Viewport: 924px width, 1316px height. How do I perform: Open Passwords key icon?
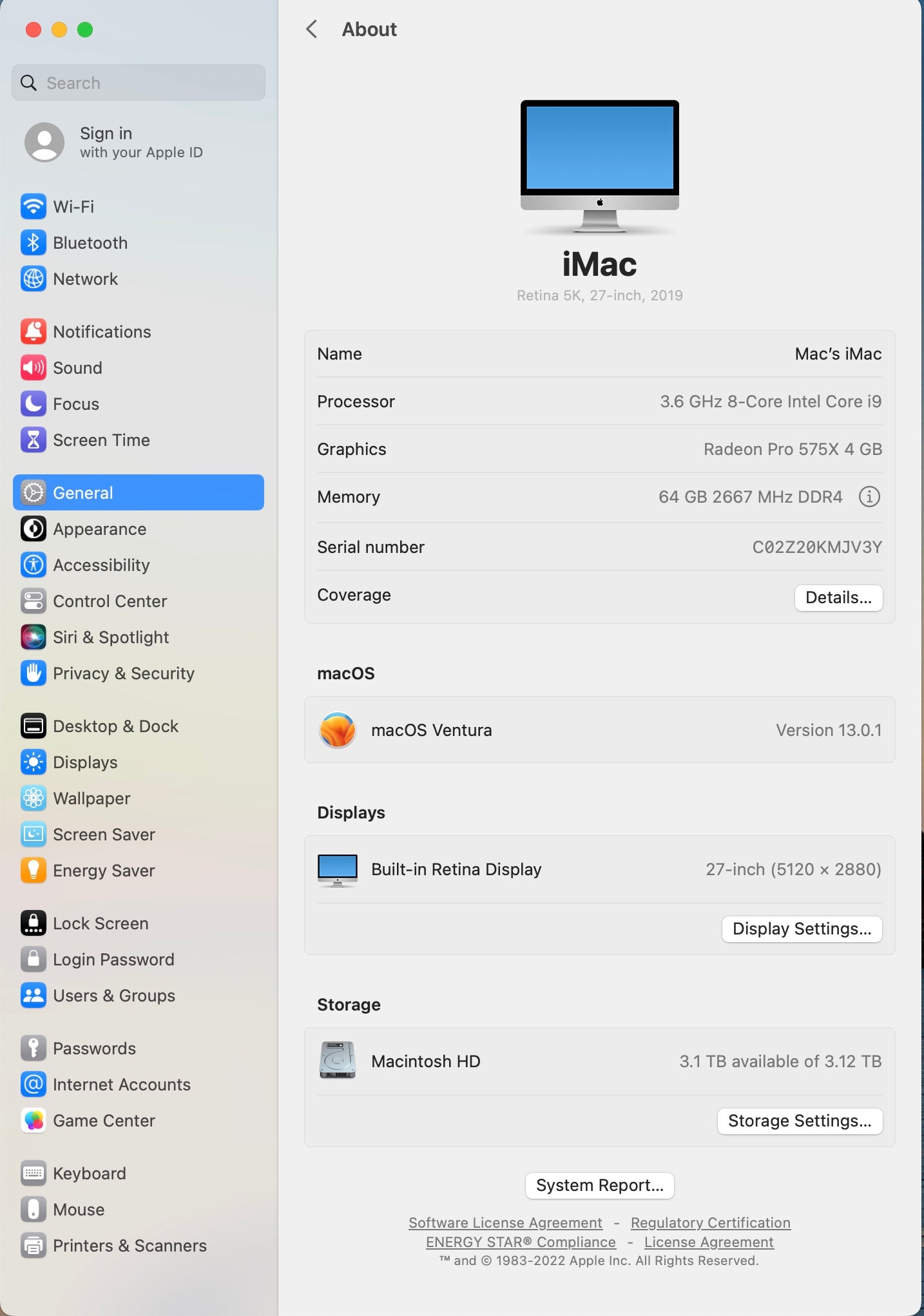[34, 1049]
